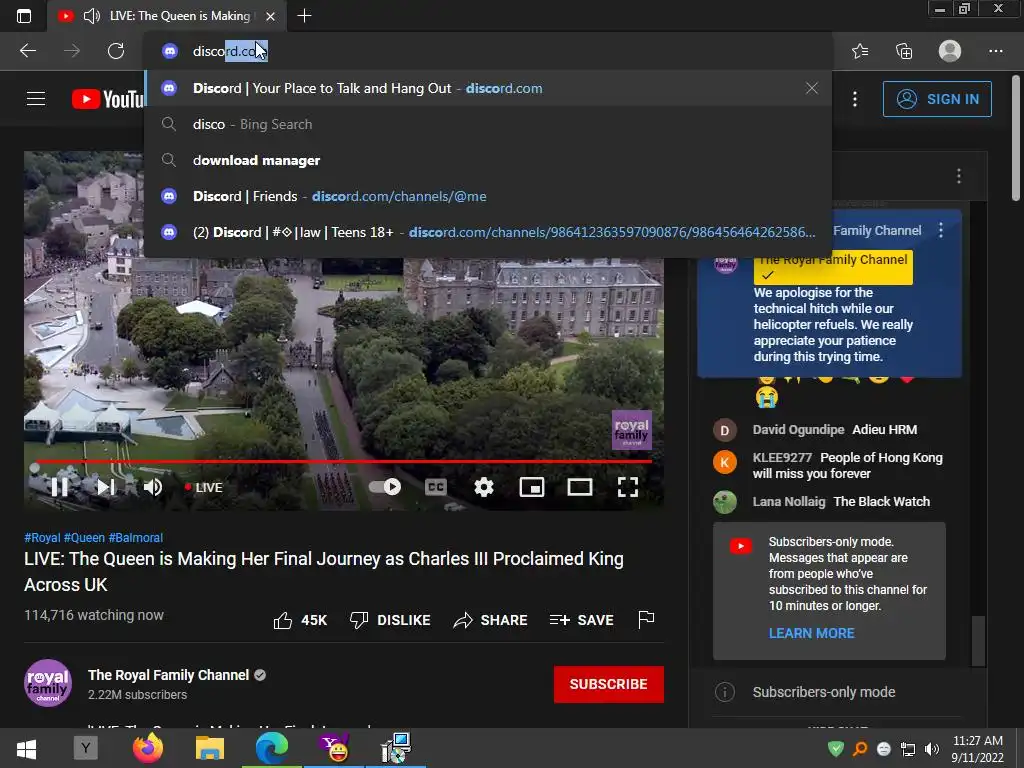Toggle the autoplay switch in the player

[385, 487]
